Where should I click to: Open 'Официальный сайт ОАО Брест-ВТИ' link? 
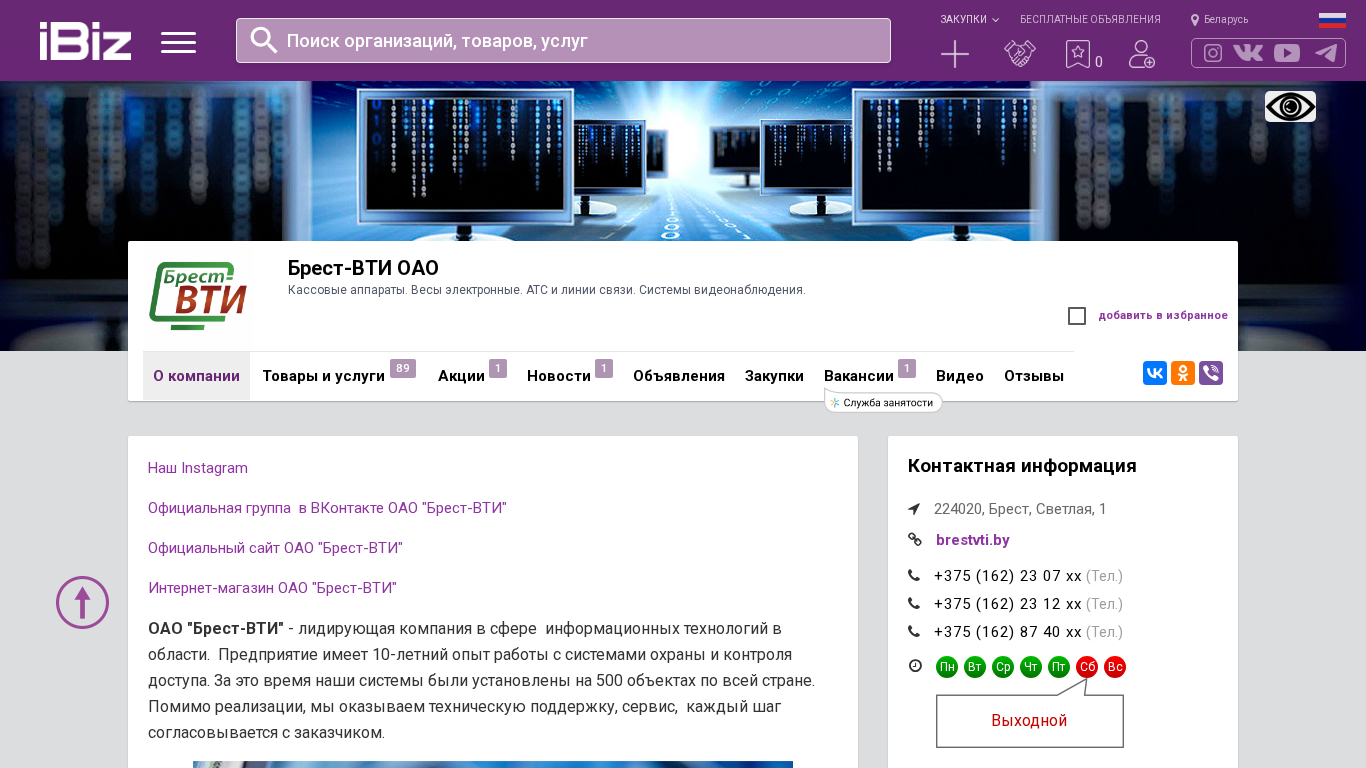(275, 548)
